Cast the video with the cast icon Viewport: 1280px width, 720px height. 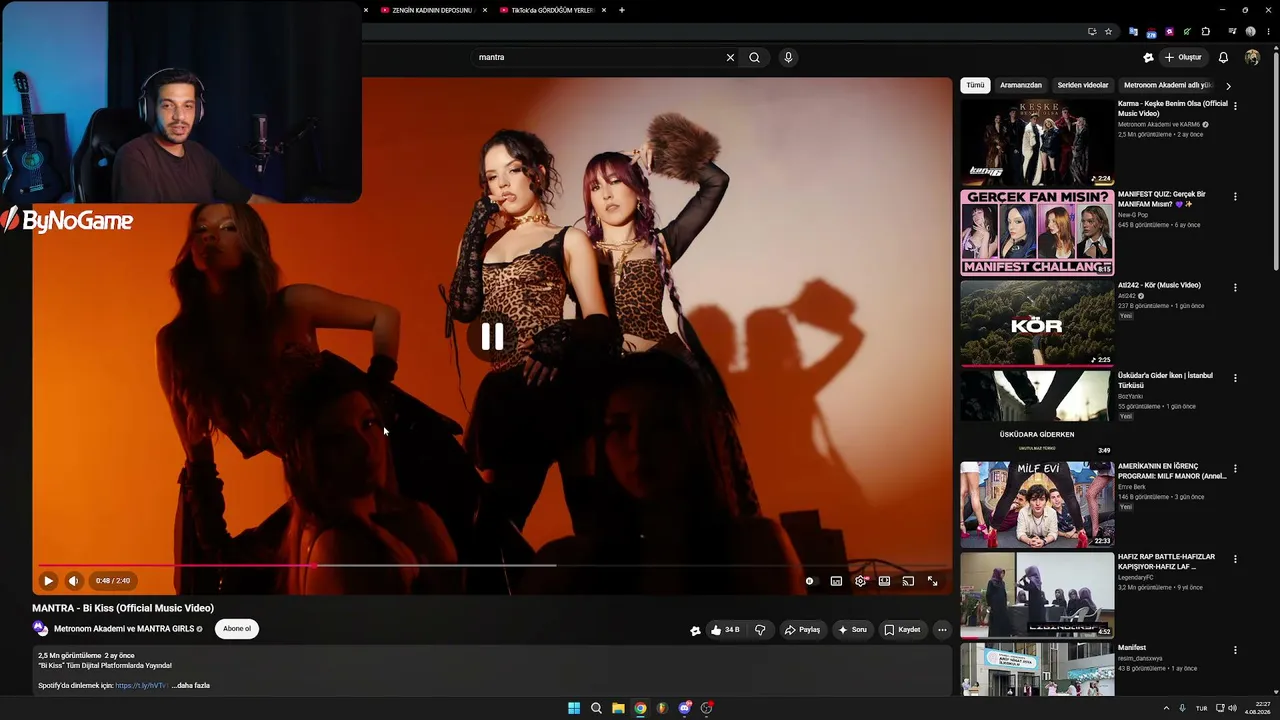coord(908,581)
